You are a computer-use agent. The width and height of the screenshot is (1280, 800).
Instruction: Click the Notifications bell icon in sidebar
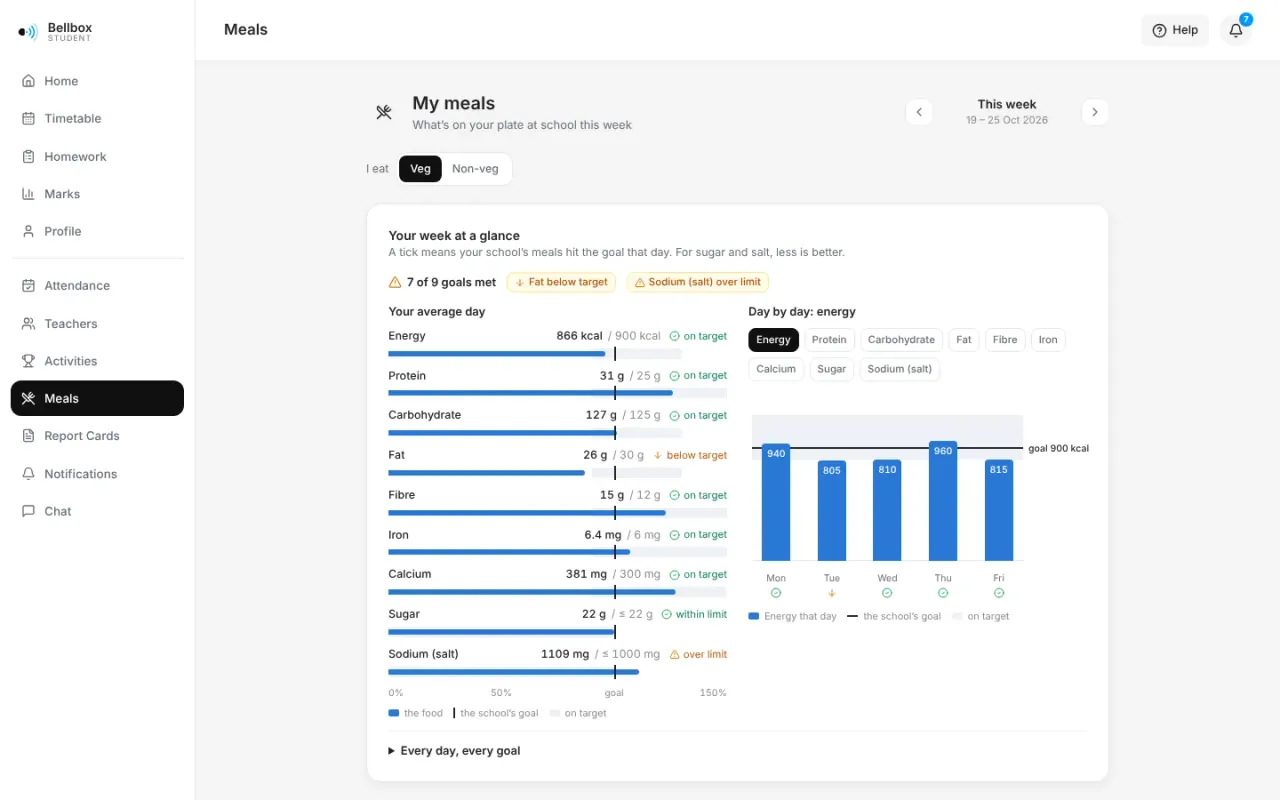pos(28,474)
